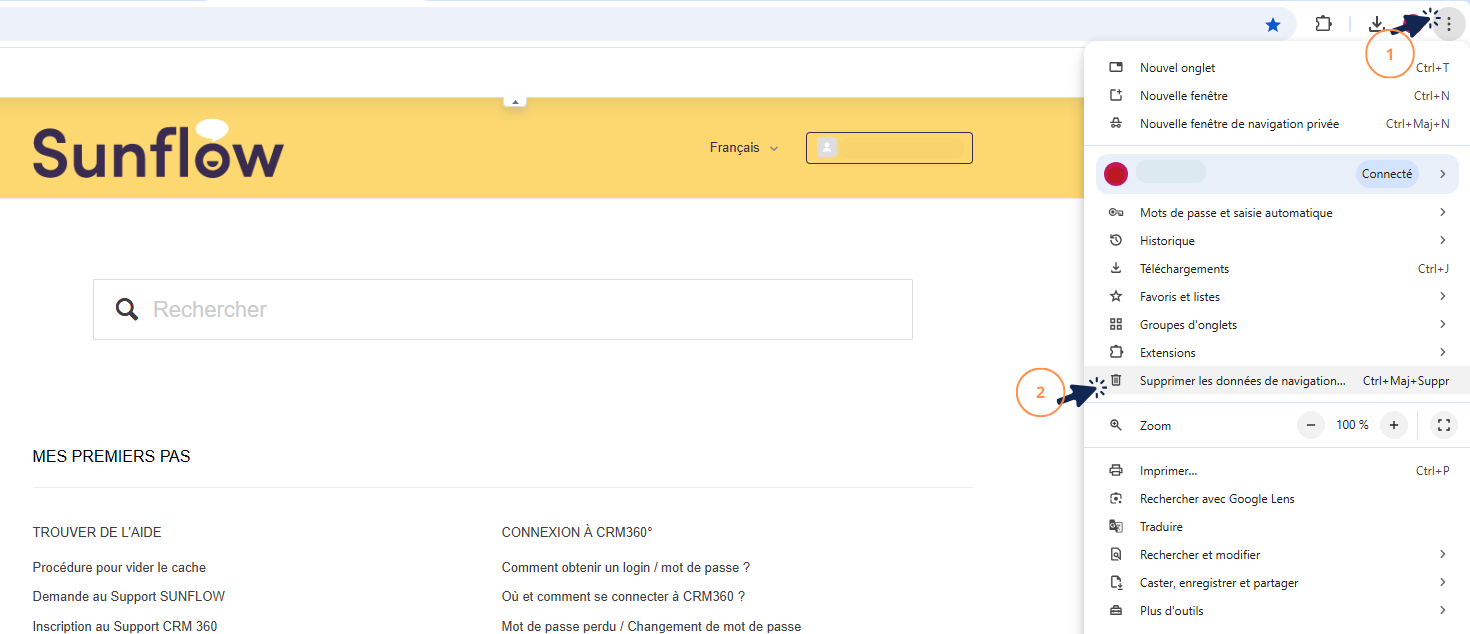Click the 100 % zoom value

pyautogui.click(x=1352, y=425)
